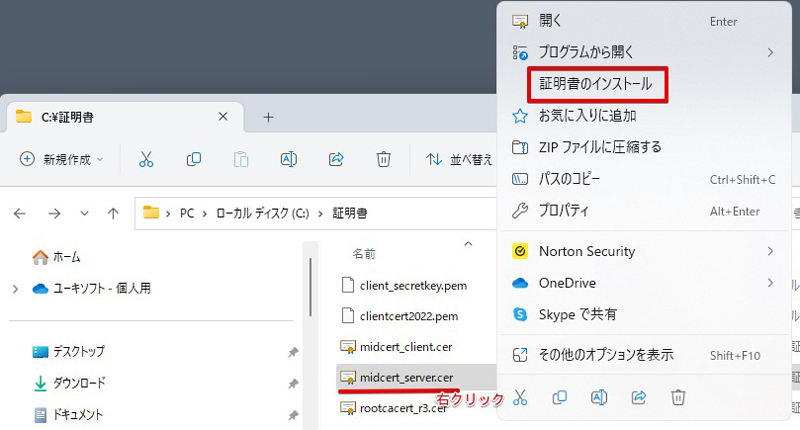Choose パスのコピー menu entry
The image size is (800, 430).
coord(569,179)
